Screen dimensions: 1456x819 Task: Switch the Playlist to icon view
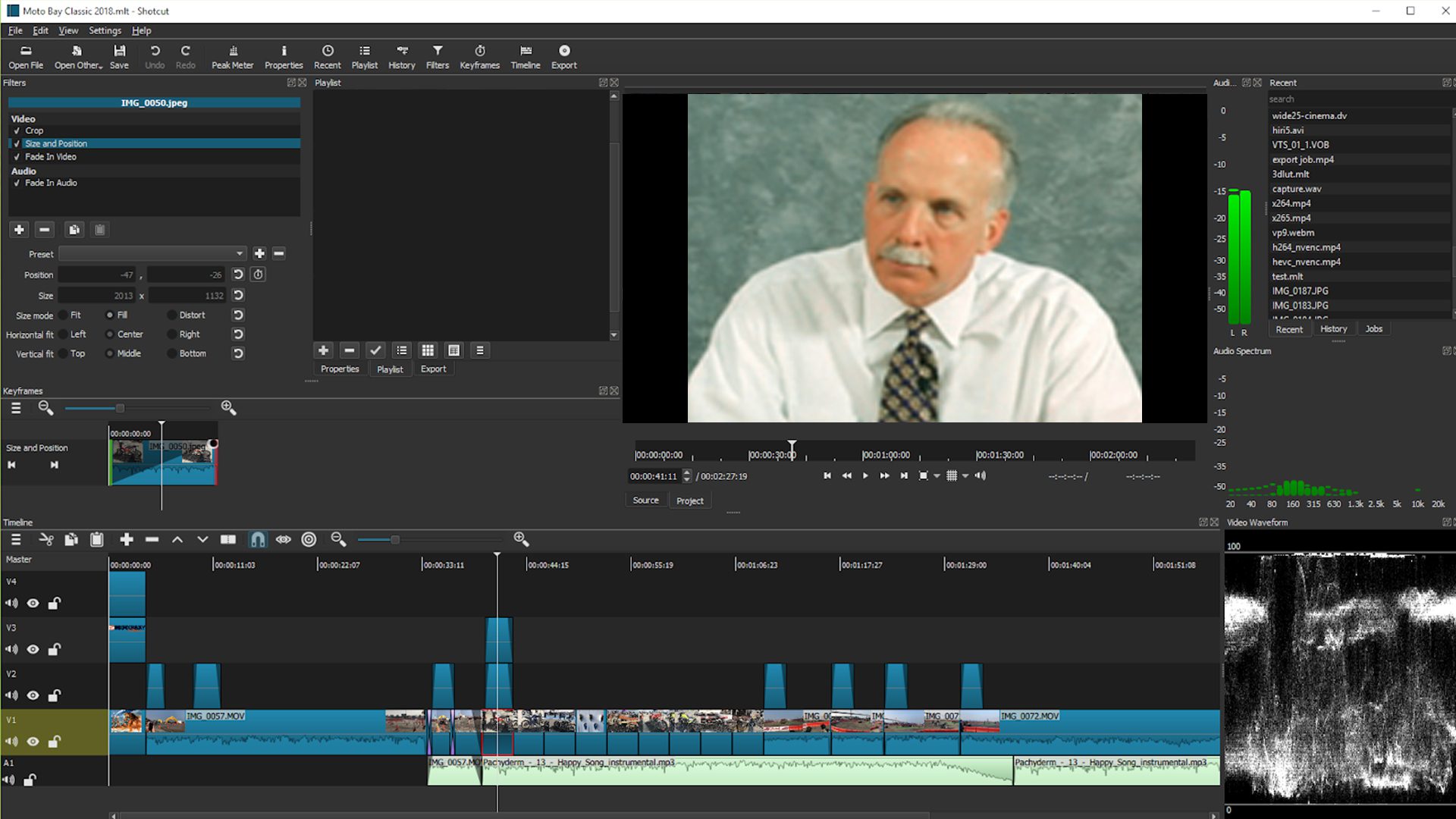(x=427, y=350)
